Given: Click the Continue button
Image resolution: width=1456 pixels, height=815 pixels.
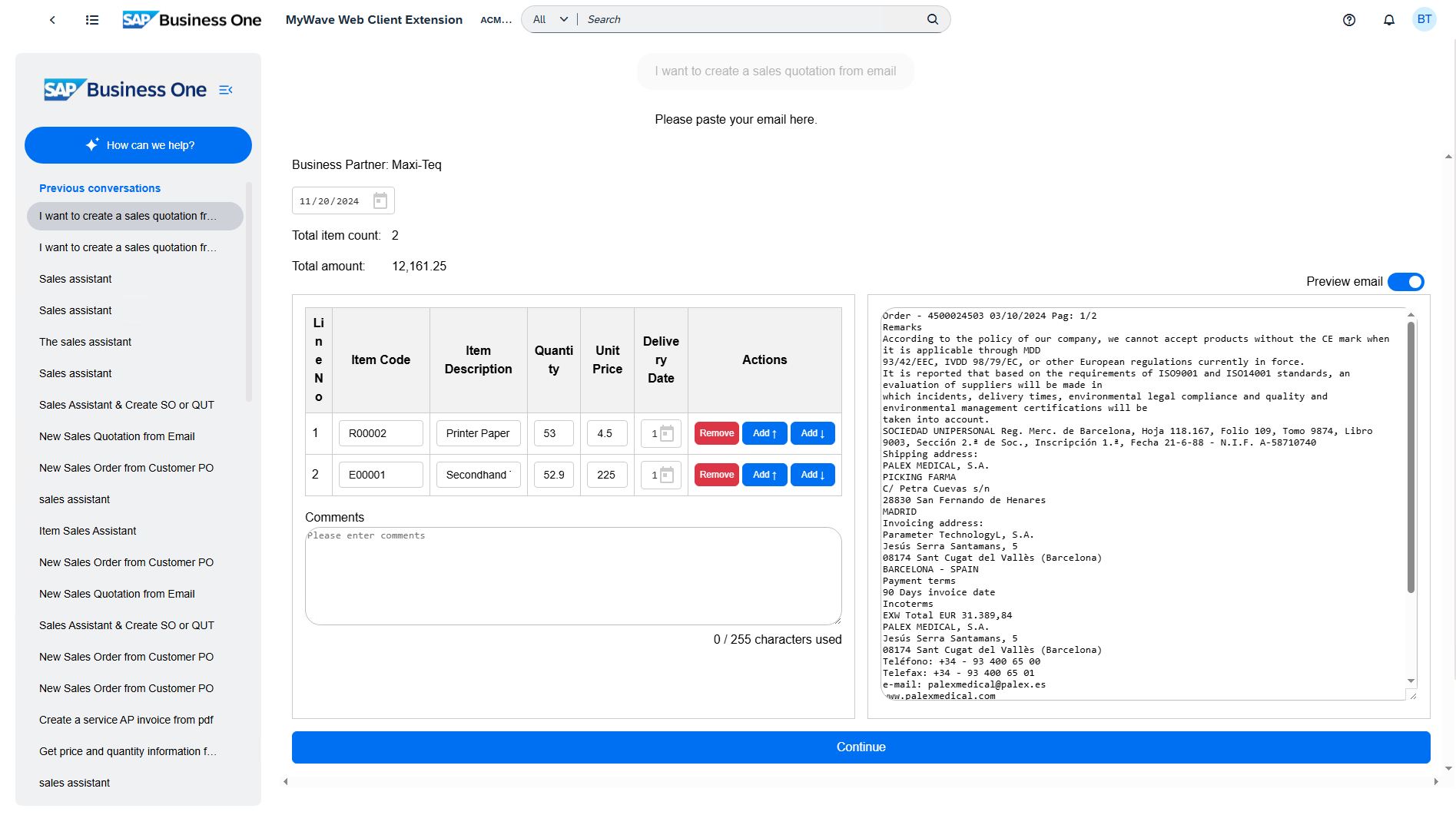Looking at the screenshot, I should point(861,747).
